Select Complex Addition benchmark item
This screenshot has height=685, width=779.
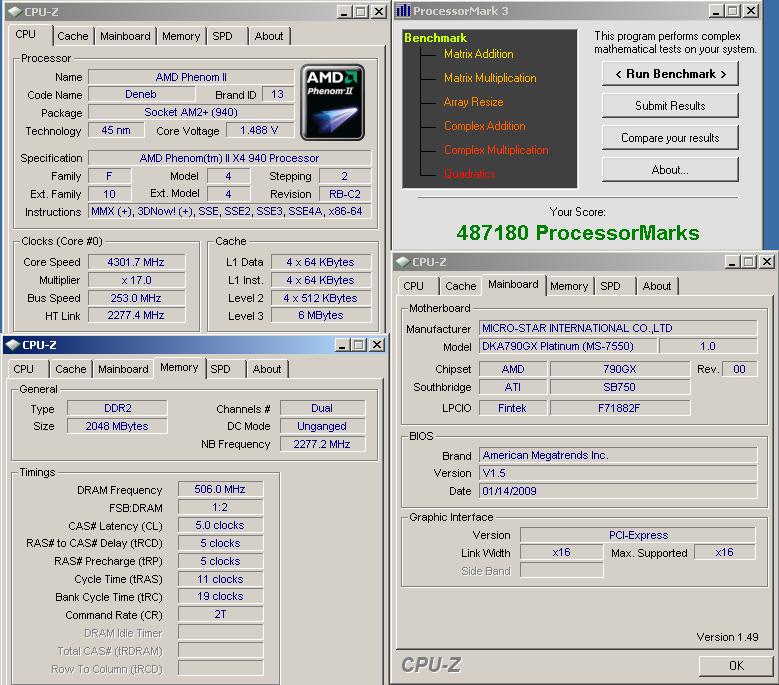tap(484, 126)
